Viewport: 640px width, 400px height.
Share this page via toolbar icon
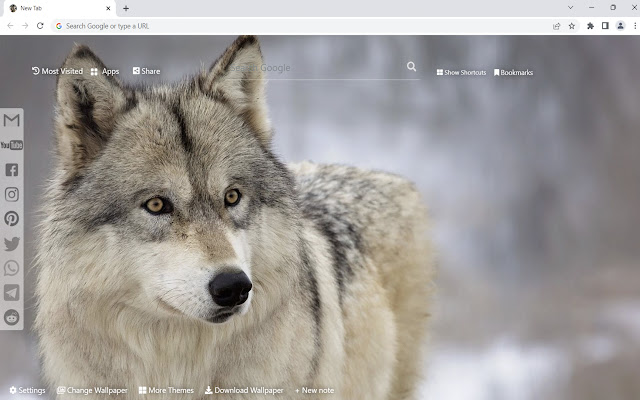tap(556, 26)
